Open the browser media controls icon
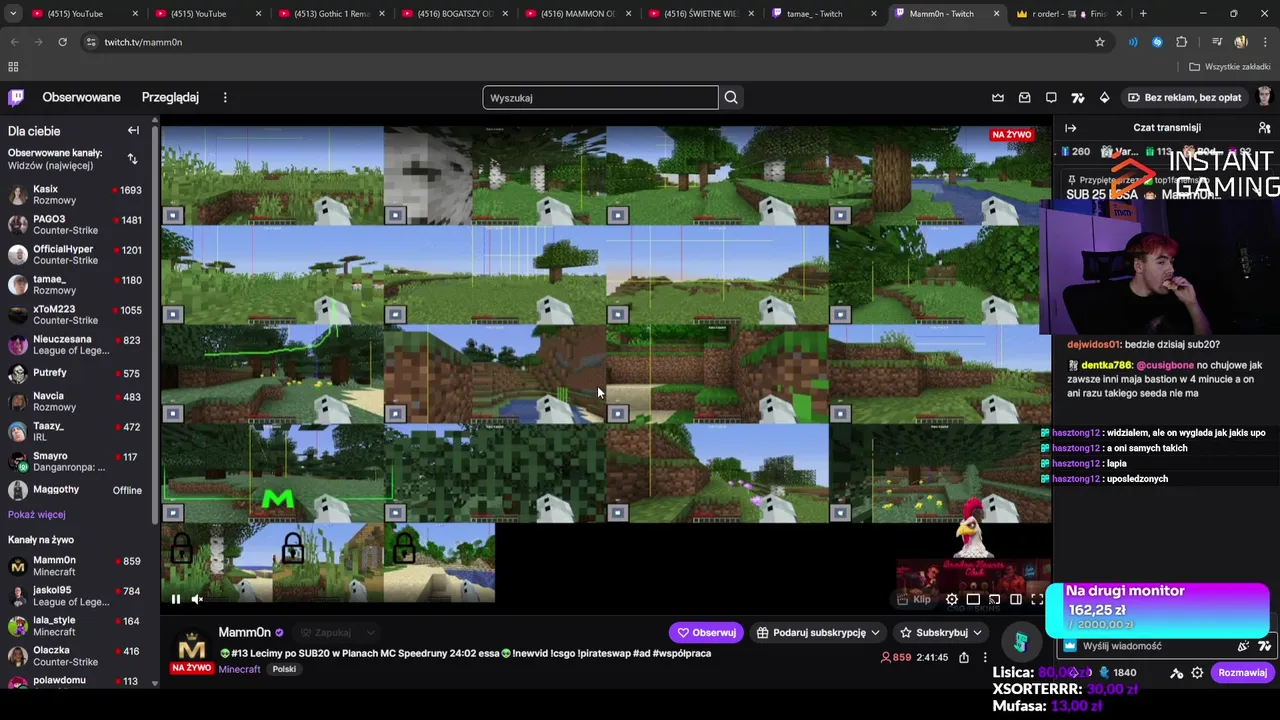This screenshot has height=720, width=1280. (1217, 42)
